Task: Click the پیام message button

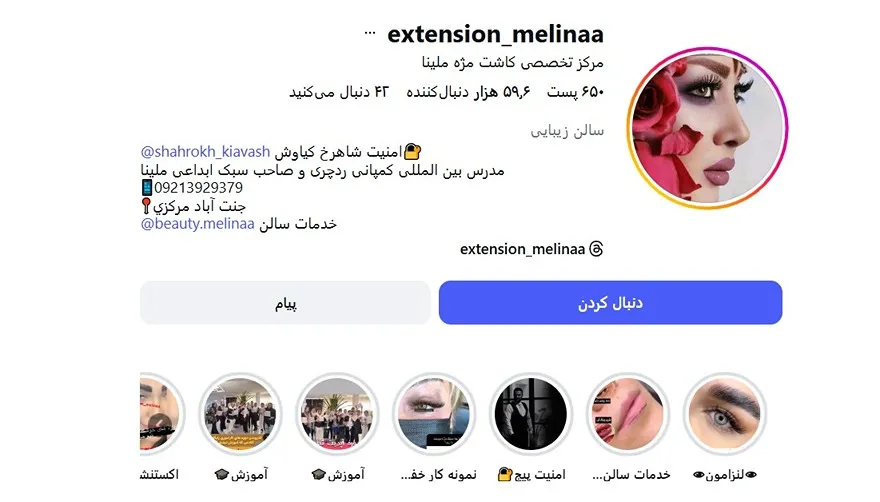Action: click(285, 303)
